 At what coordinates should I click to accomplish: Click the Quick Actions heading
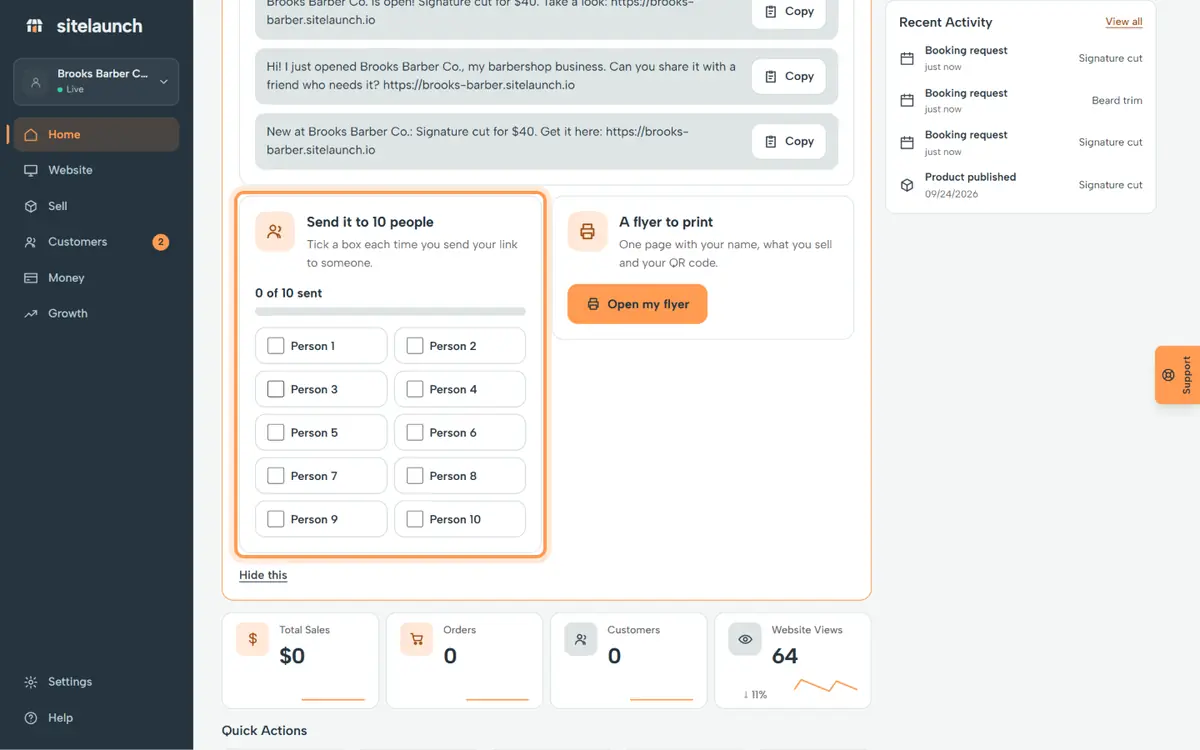coord(264,731)
